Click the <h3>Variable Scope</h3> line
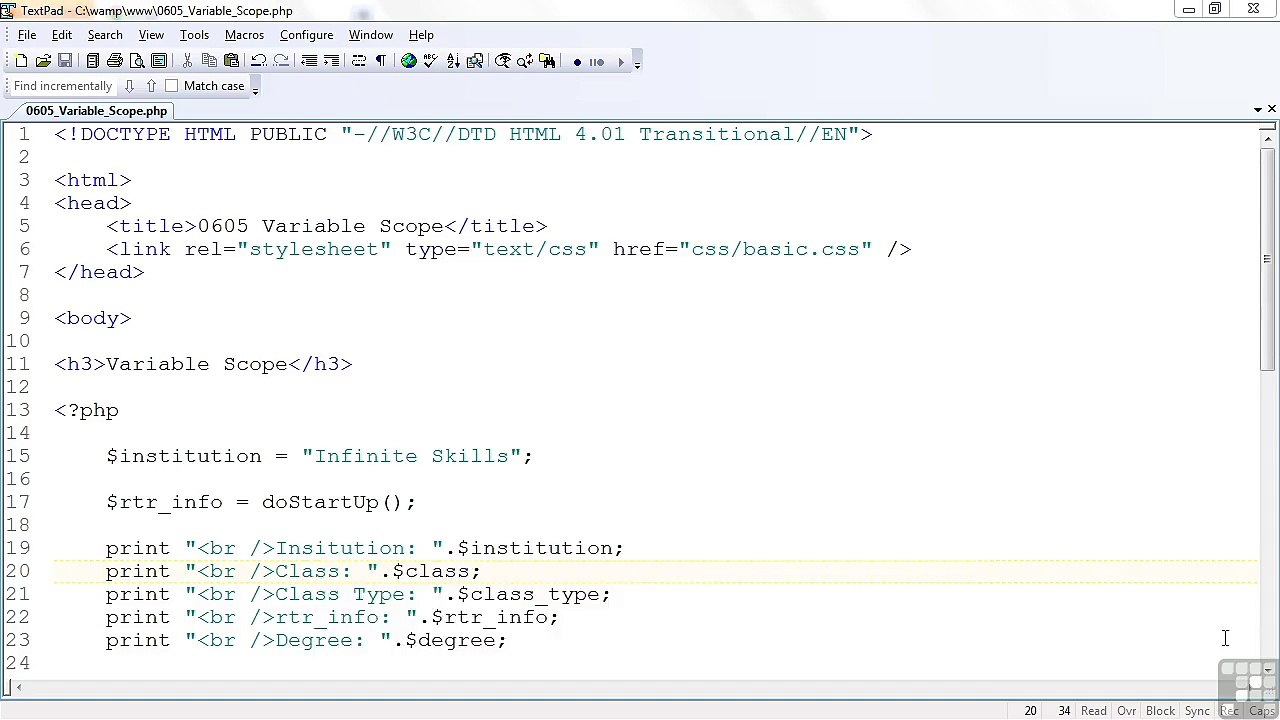Viewport: 1280px width, 720px height. (x=204, y=364)
